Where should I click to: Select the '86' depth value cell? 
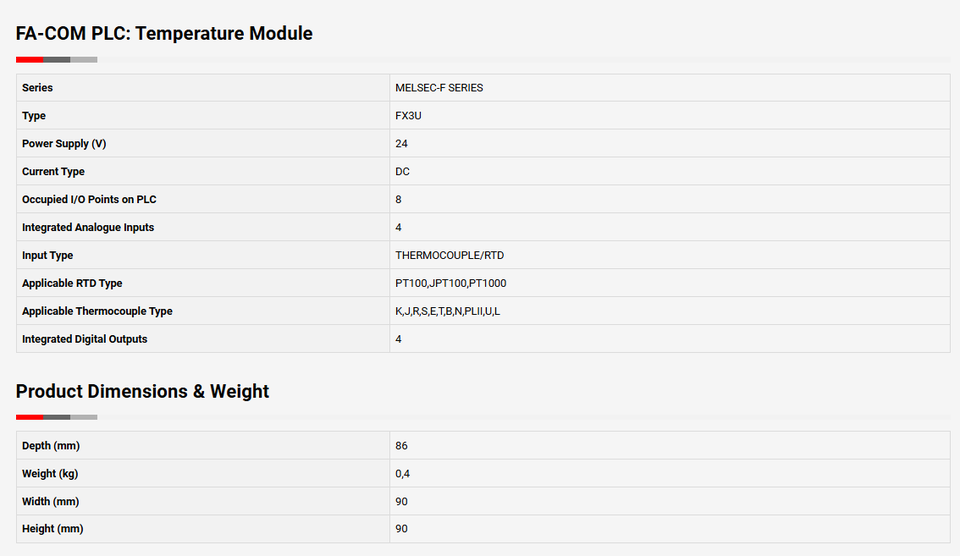(402, 446)
